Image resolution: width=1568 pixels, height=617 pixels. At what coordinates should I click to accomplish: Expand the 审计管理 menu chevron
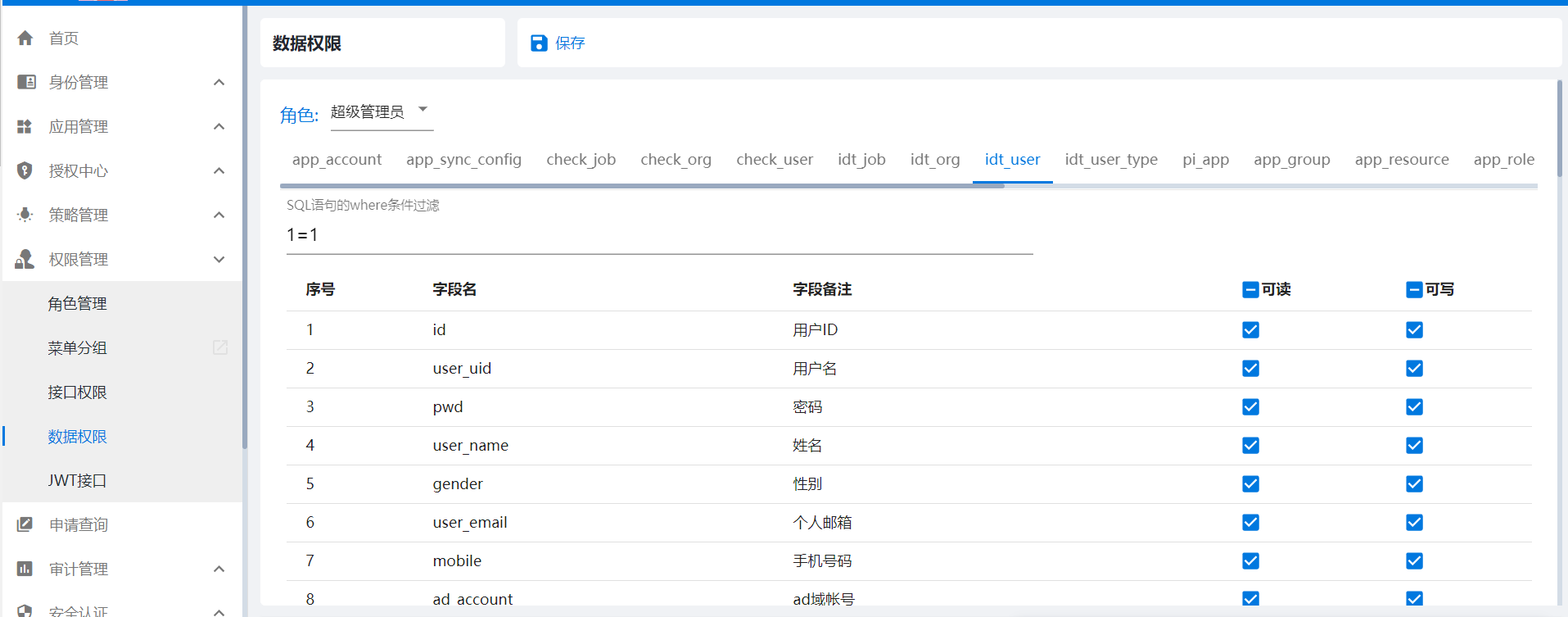(x=219, y=569)
